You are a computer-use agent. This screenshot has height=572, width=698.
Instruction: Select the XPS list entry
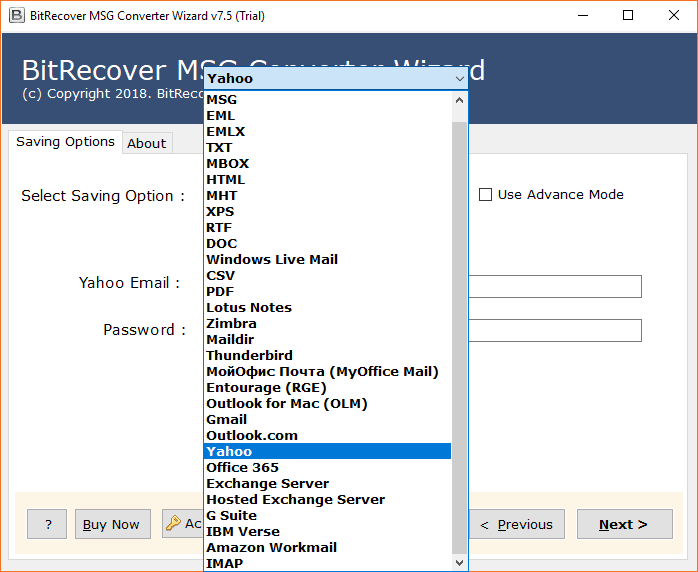pyautogui.click(x=327, y=211)
